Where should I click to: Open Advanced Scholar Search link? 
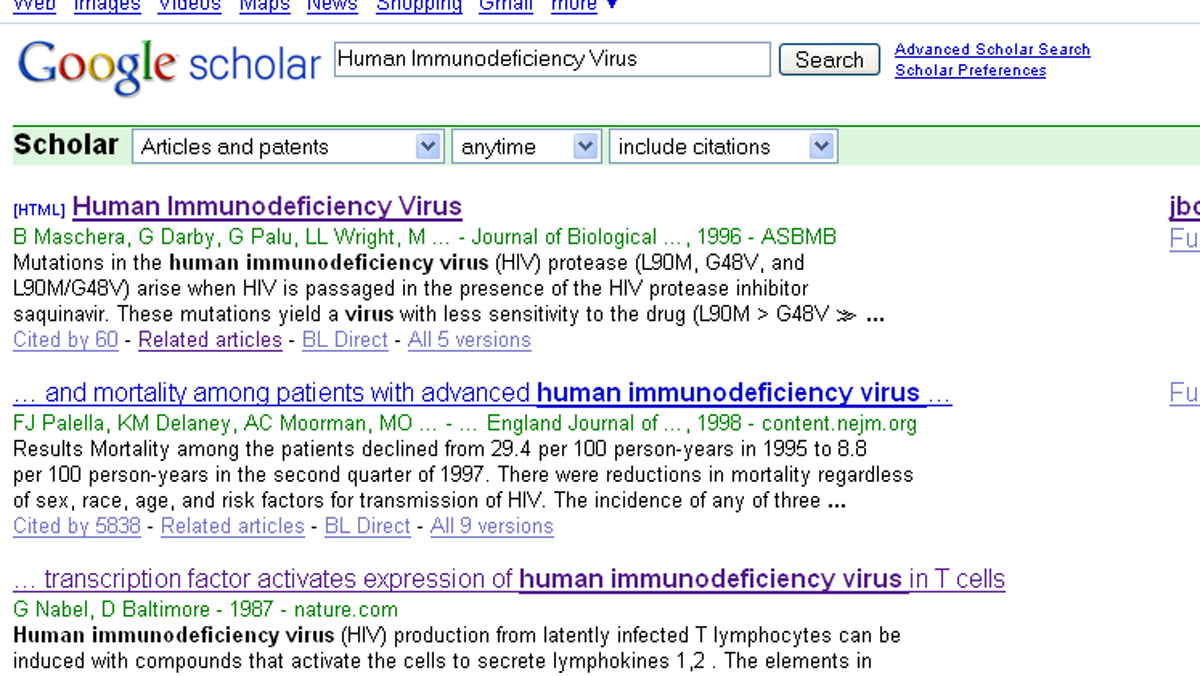[x=992, y=49]
